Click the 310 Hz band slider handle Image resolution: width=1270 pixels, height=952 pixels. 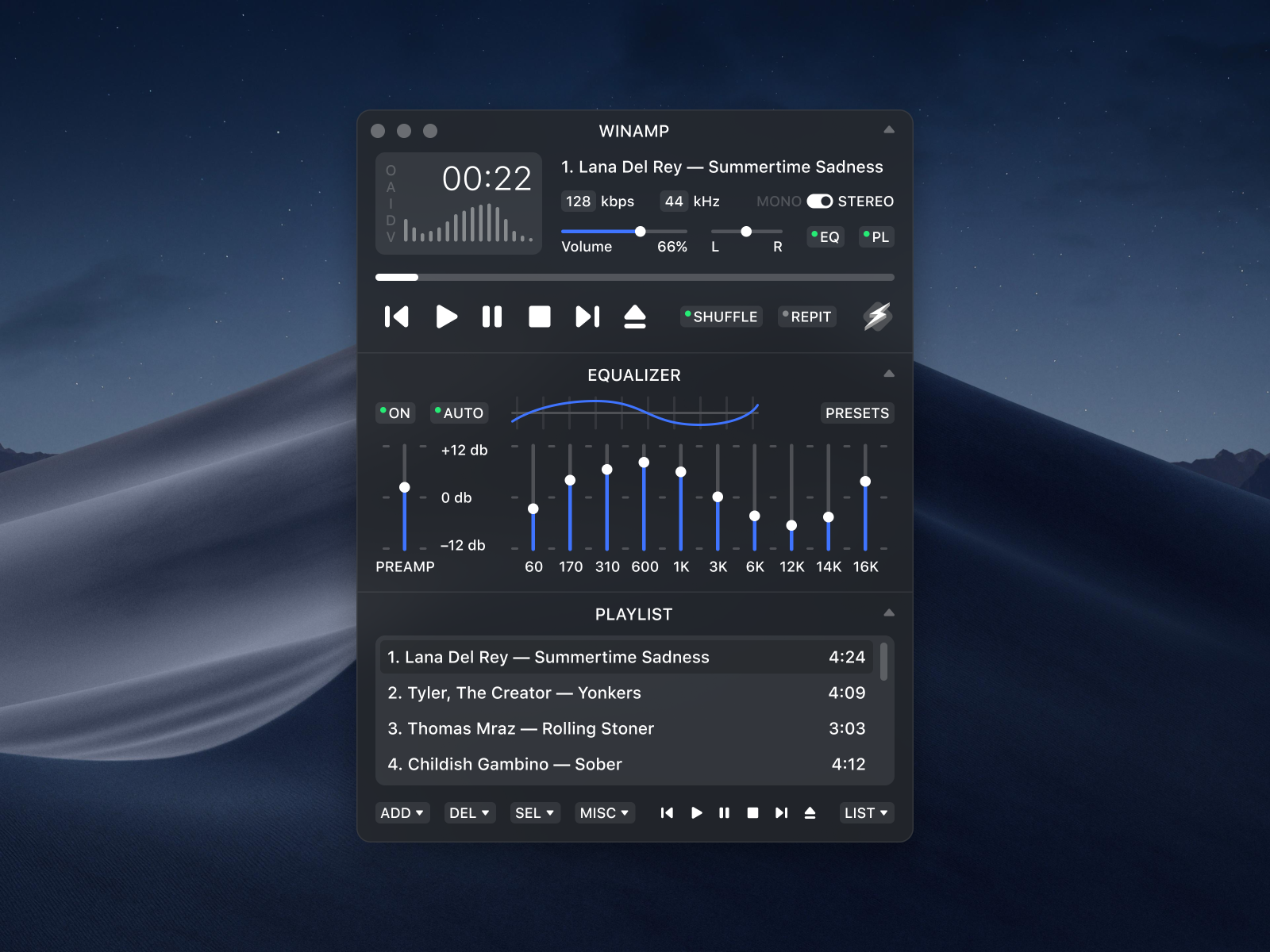607,470
